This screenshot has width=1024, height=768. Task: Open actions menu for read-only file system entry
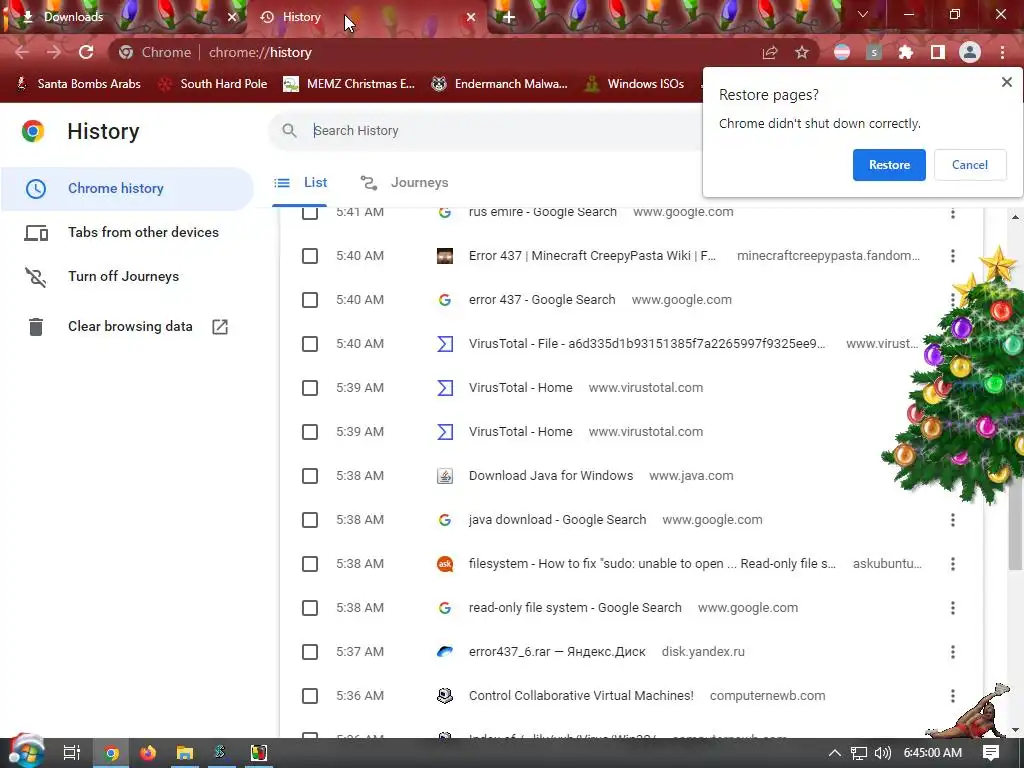point(953,608)
